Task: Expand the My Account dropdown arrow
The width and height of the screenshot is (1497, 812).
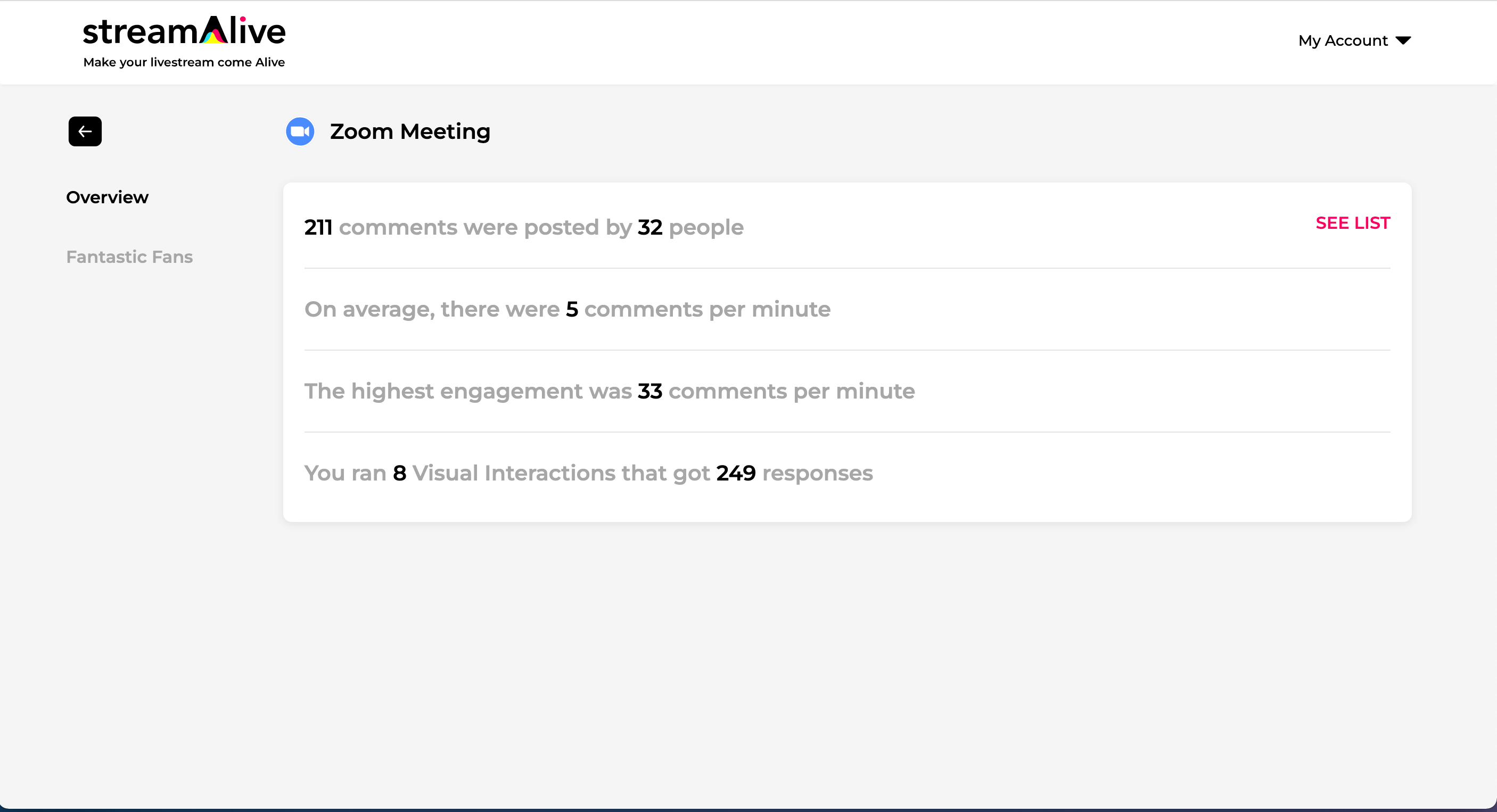Action: pyautogui.click(x=1403, y=40)
